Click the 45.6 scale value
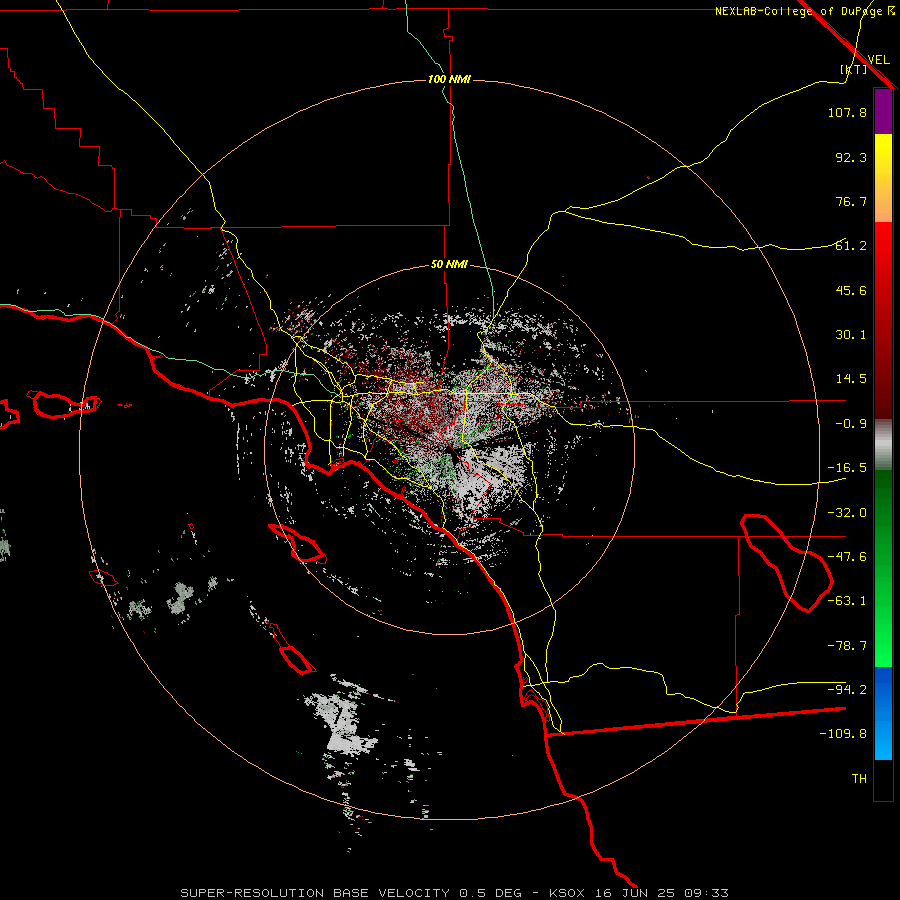 pyautogui.click(x=851, y=290)
